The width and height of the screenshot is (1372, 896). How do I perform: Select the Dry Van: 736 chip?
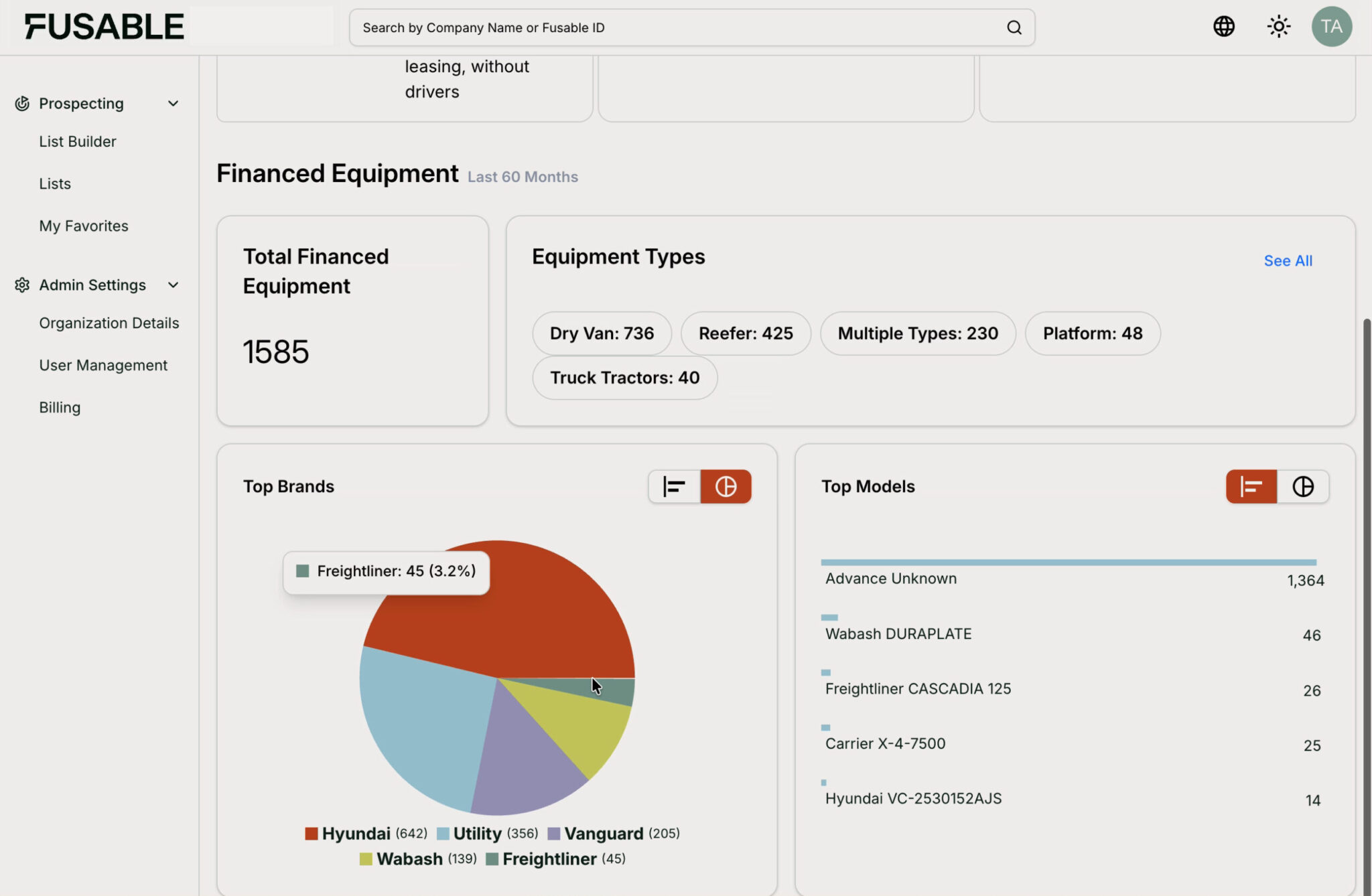pyautogui.click(x=602, y=333)
